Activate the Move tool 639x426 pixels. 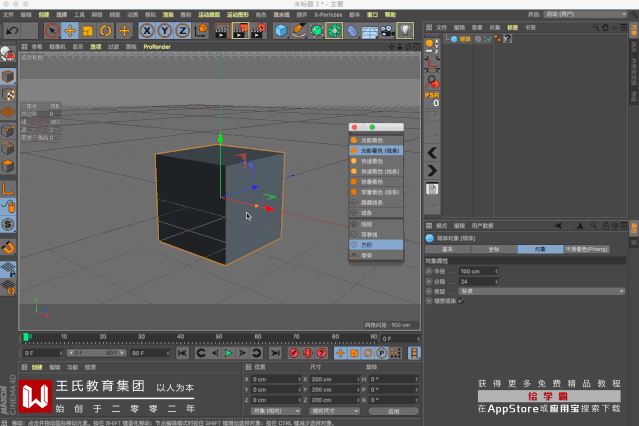[x=70, y=31]
